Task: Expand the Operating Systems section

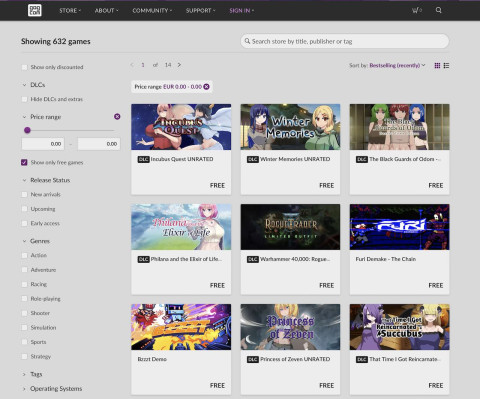Action: pyautogui.click(x=52, y=389)
